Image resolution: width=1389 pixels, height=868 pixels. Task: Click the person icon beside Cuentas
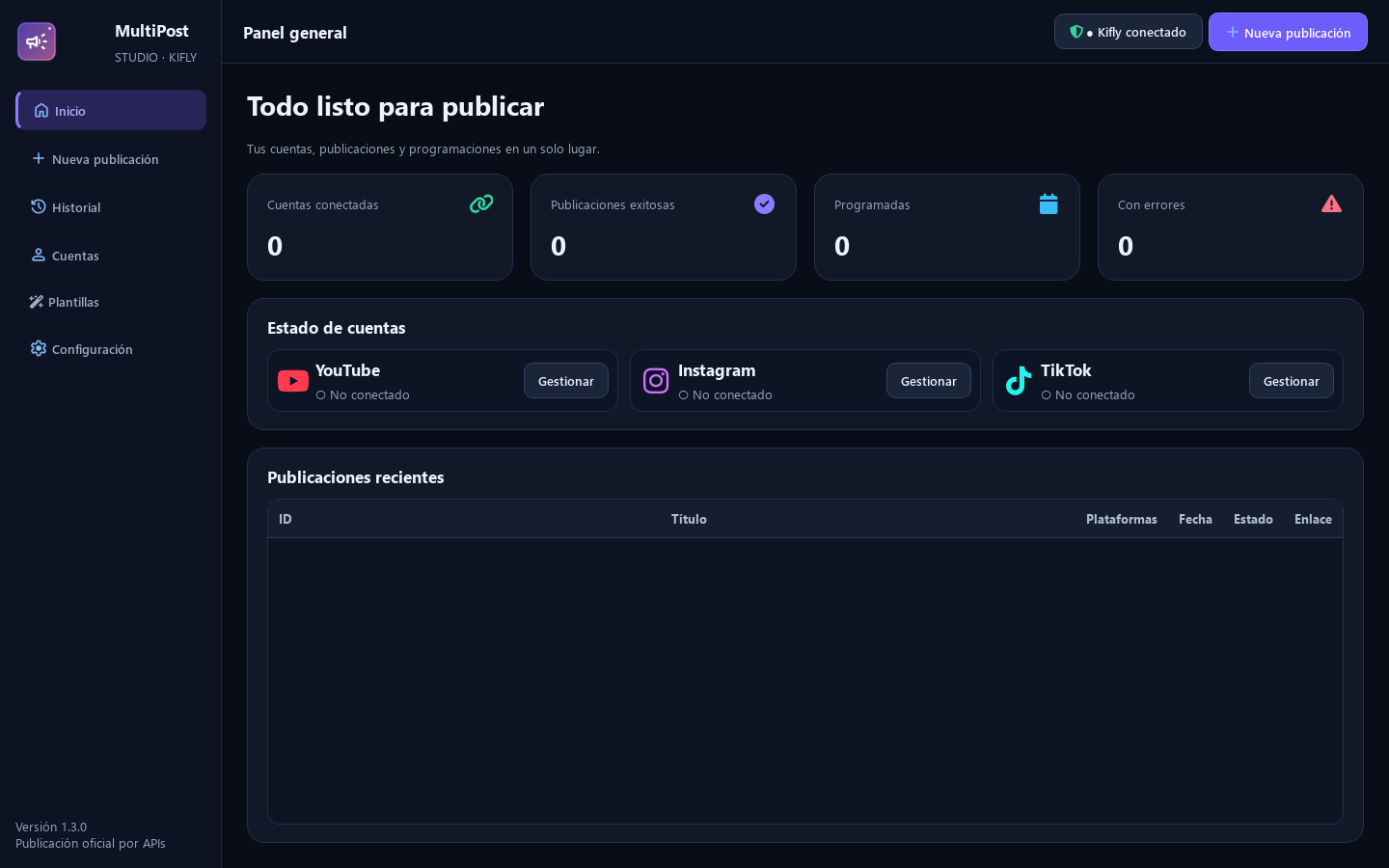(39, 255)
